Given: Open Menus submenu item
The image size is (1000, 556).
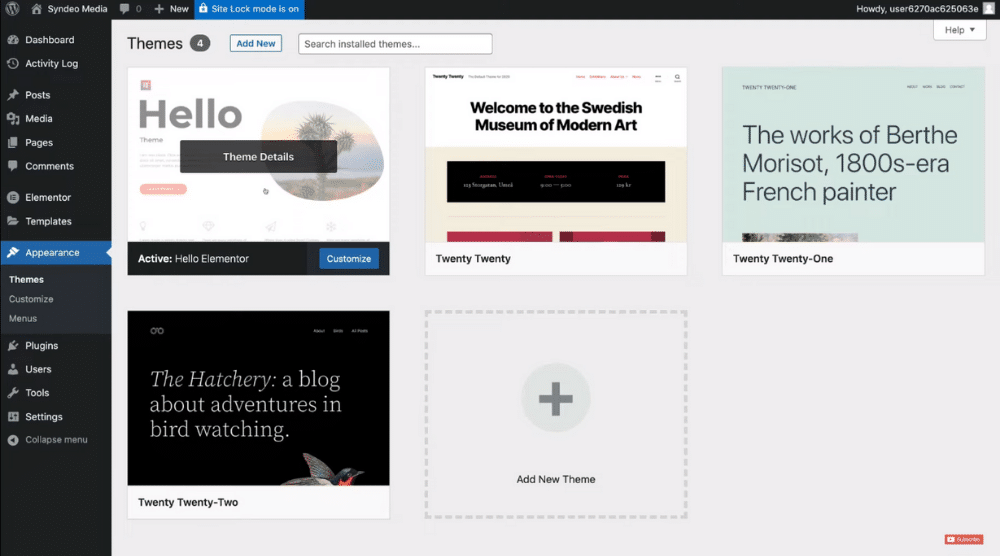Looking at the screenshot, I should pos(23,318).
